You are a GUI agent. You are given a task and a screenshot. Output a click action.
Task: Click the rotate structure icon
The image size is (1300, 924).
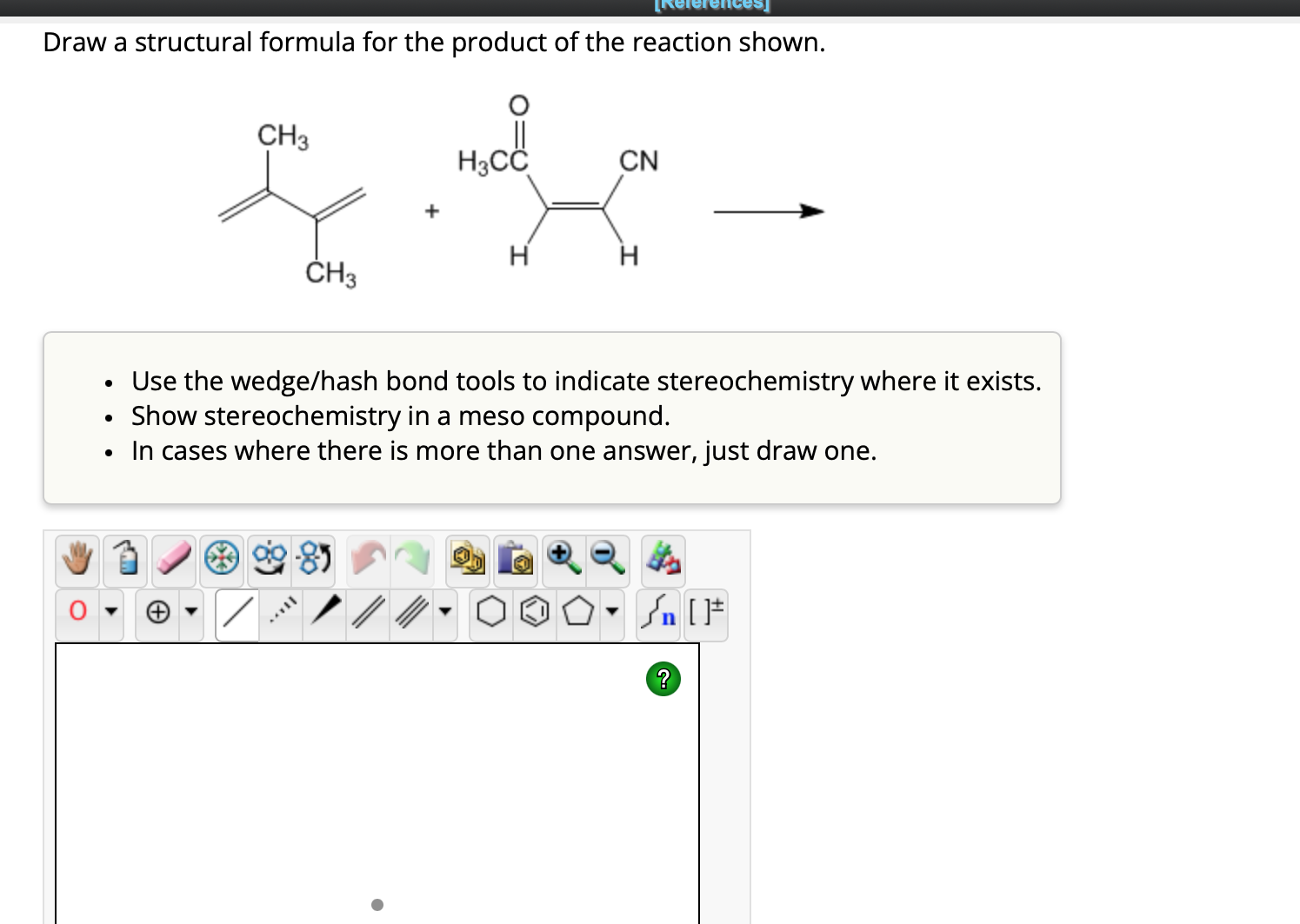(x=313, y=559)
